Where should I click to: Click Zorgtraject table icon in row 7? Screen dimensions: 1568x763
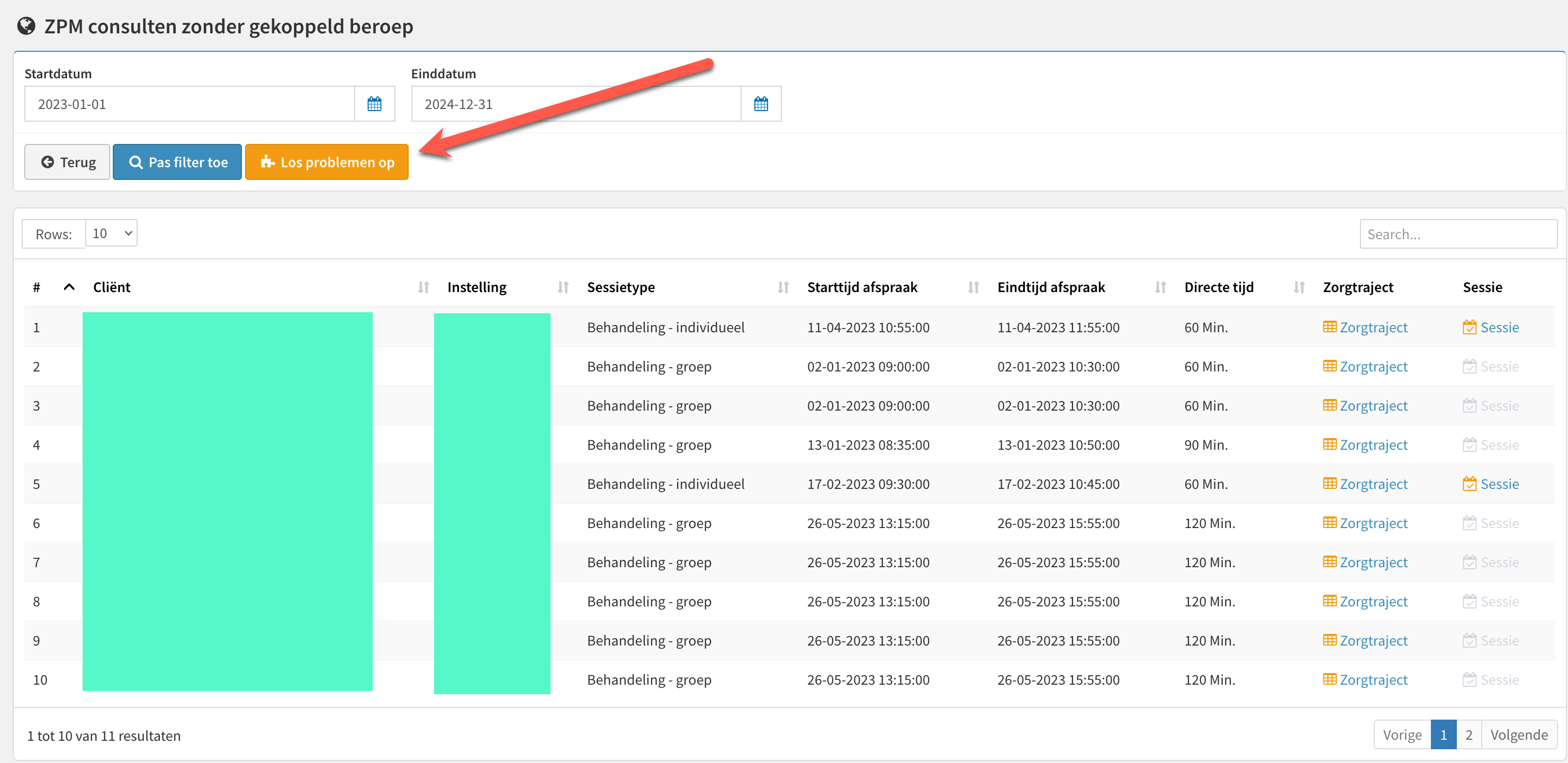1330,561
